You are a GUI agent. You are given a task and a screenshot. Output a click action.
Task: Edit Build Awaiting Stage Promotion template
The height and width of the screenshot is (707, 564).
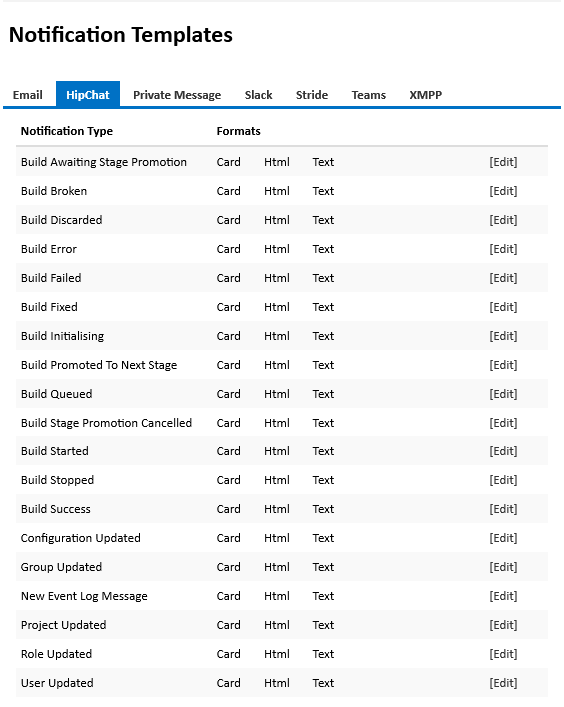click(503, 162)
